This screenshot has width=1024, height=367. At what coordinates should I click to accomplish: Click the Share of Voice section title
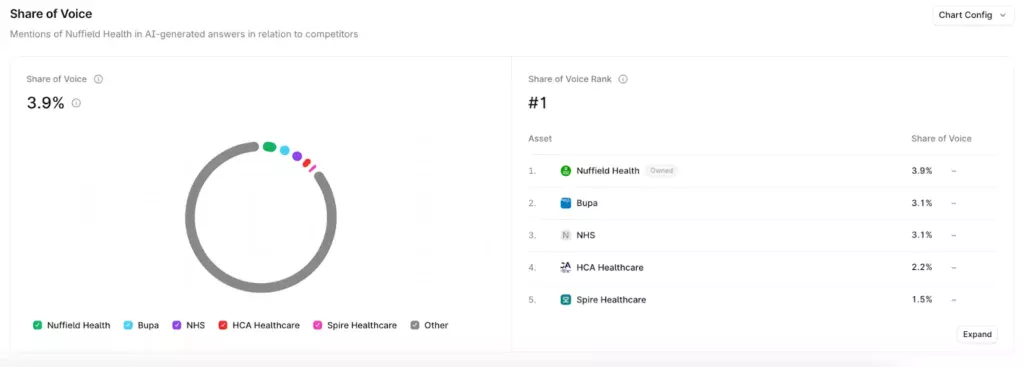pyautogui.click(x=51, y=14)
